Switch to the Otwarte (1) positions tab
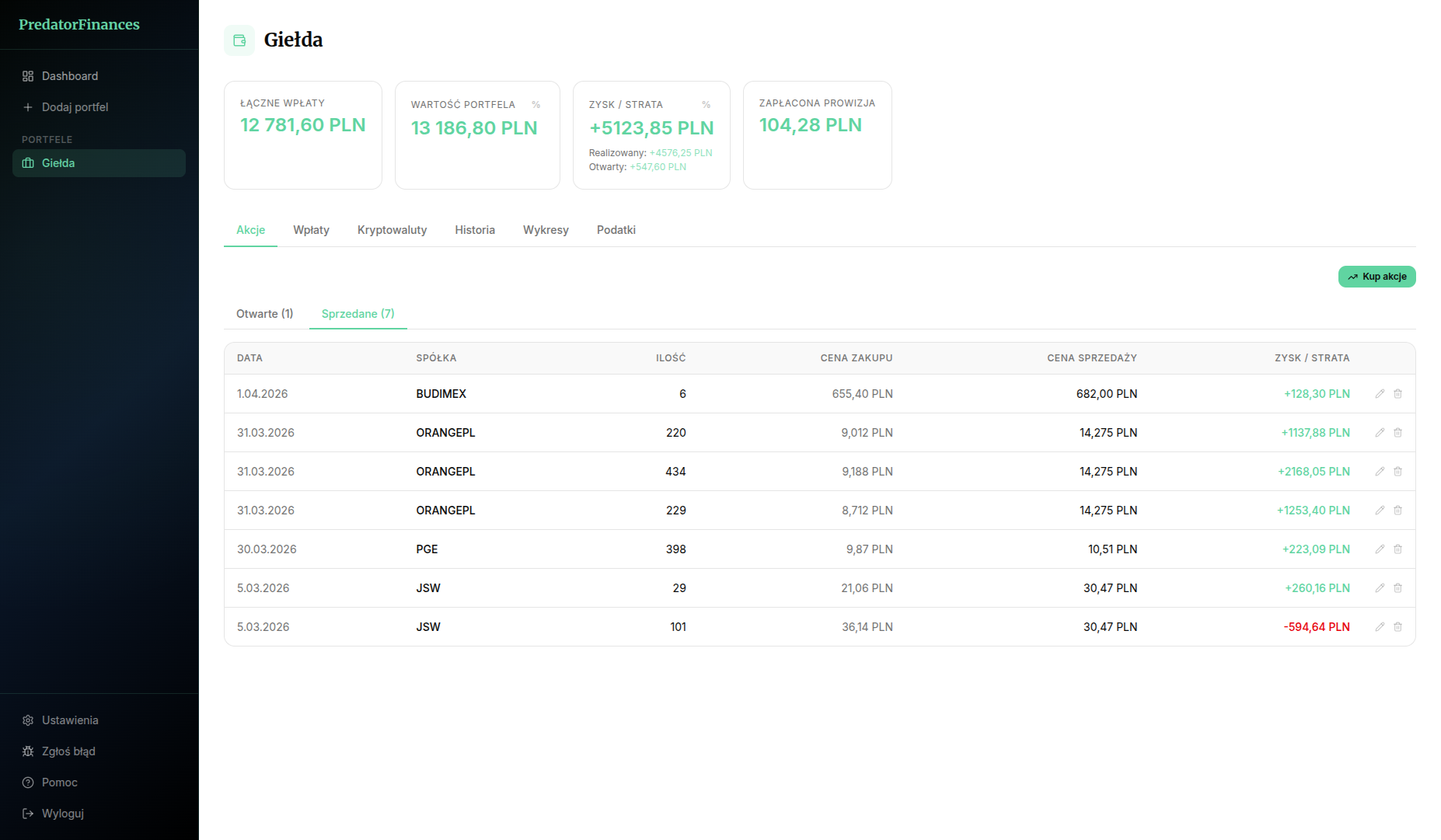 [264, 314]
